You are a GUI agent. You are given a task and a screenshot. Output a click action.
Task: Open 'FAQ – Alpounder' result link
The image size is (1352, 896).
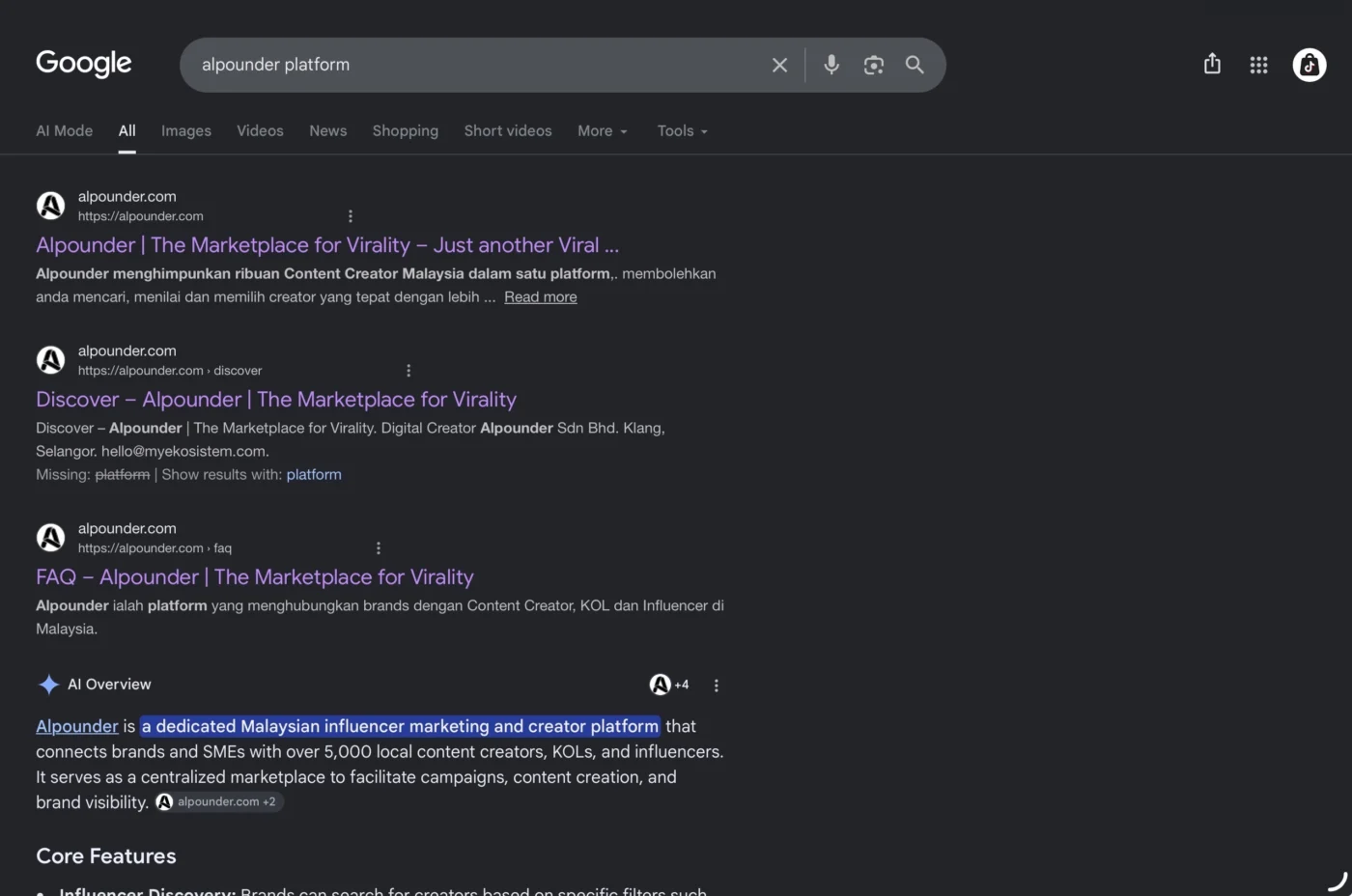pos(255,577)
